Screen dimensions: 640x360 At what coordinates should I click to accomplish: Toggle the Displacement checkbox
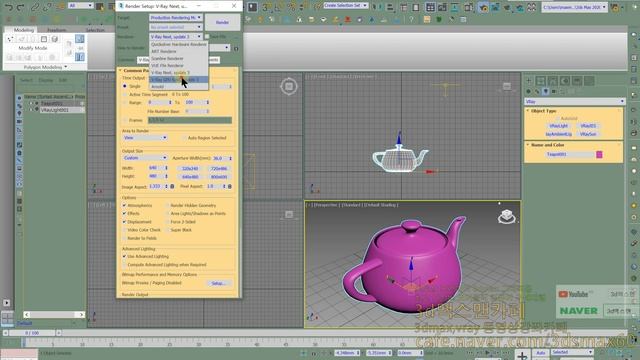pyautogui.click(x=124, y=222)
